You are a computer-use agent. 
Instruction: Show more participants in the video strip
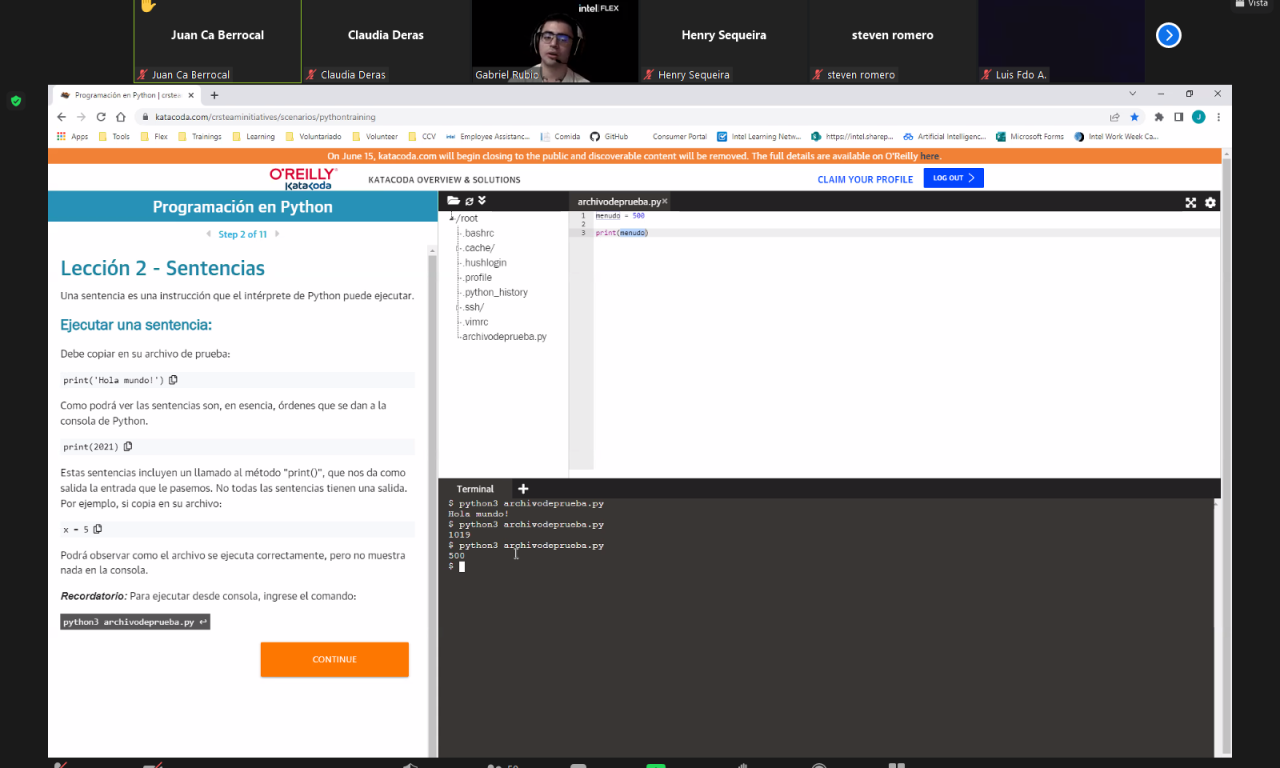1168,36
